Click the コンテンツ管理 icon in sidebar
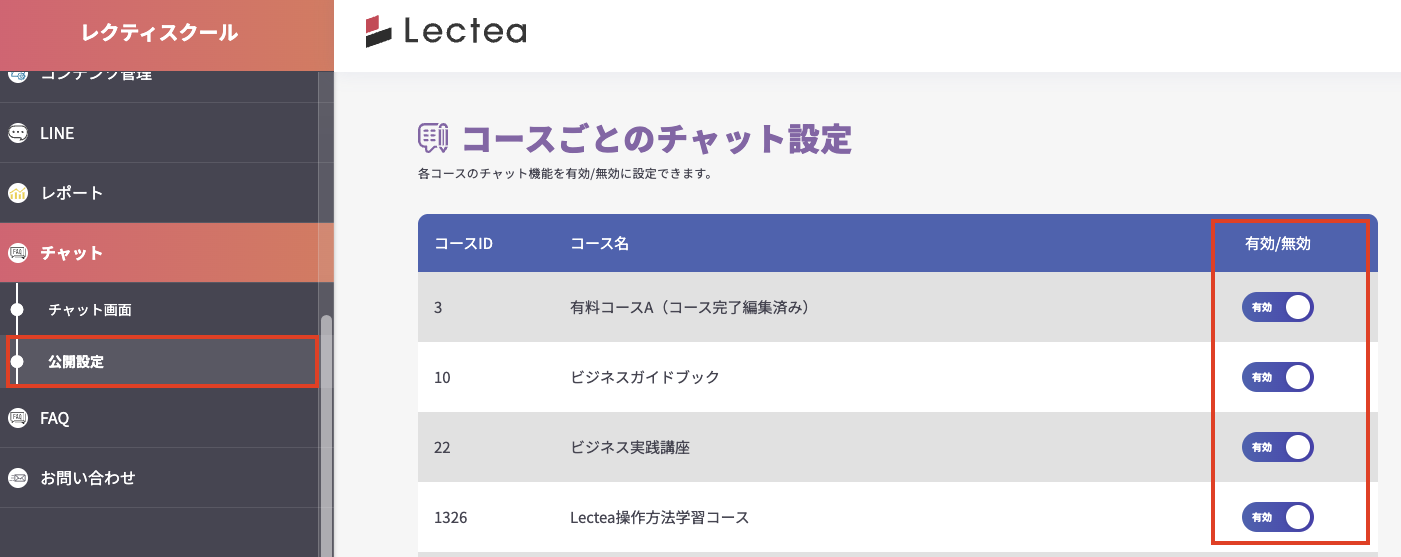Image resolution: width=1401 pixels, height=557 pixels. tap(17, 74)
